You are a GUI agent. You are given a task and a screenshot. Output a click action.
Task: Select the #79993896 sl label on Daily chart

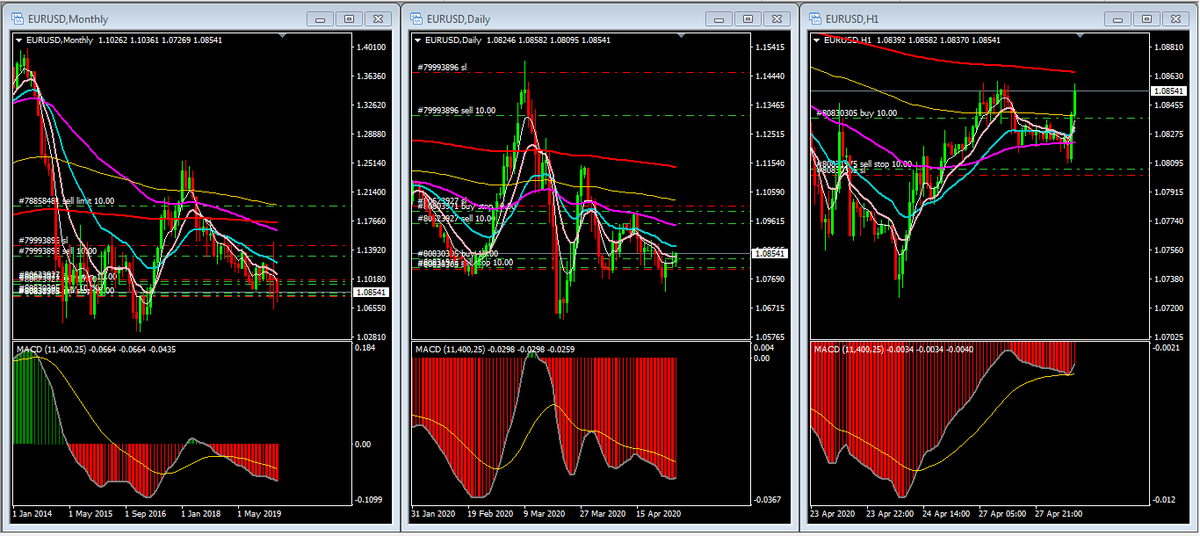pyautogui.click(x=443, y=67)
